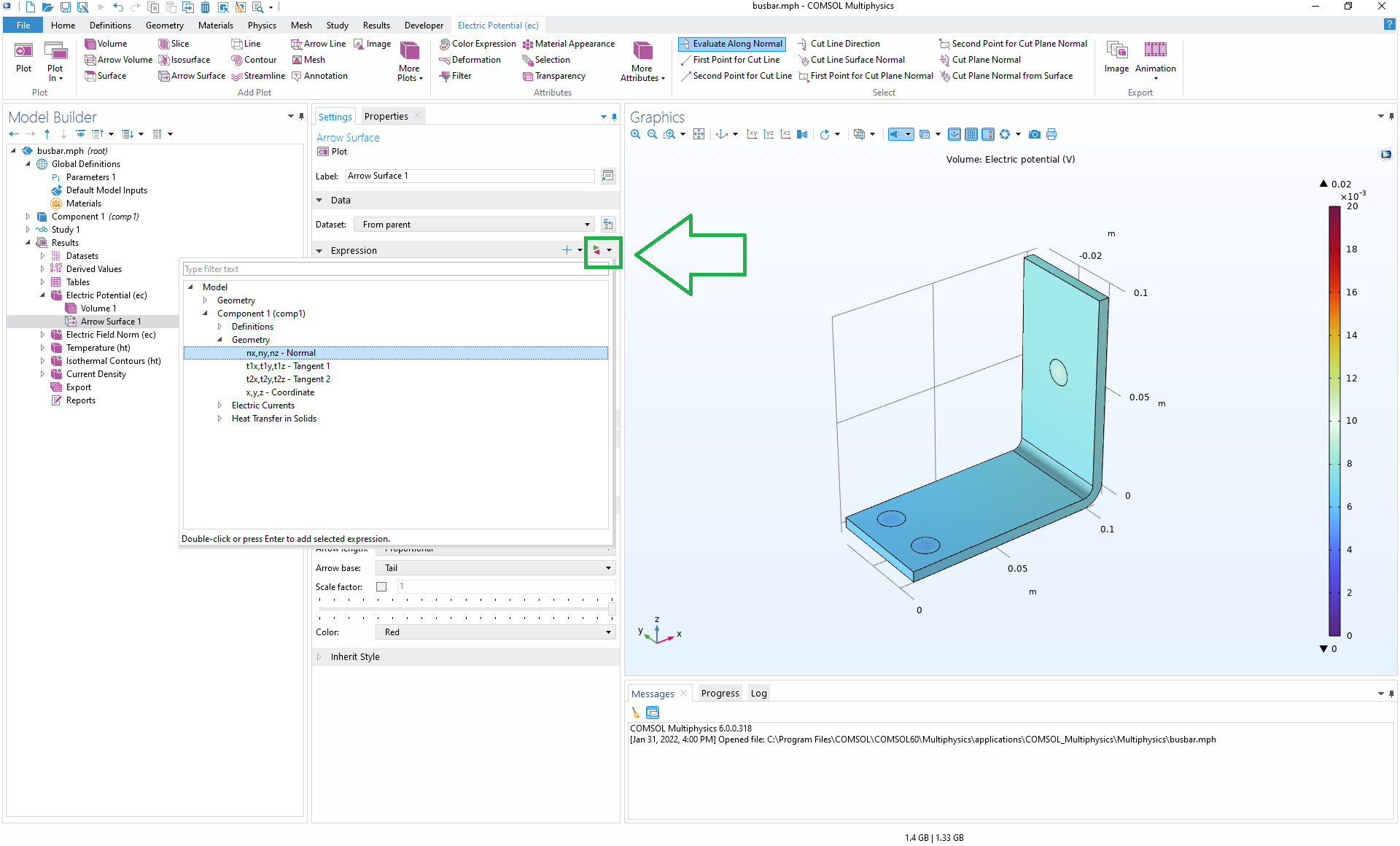Viewport: 1400px width, 846px height.
Task: Print the graphics window
Action: [1051, 134]
